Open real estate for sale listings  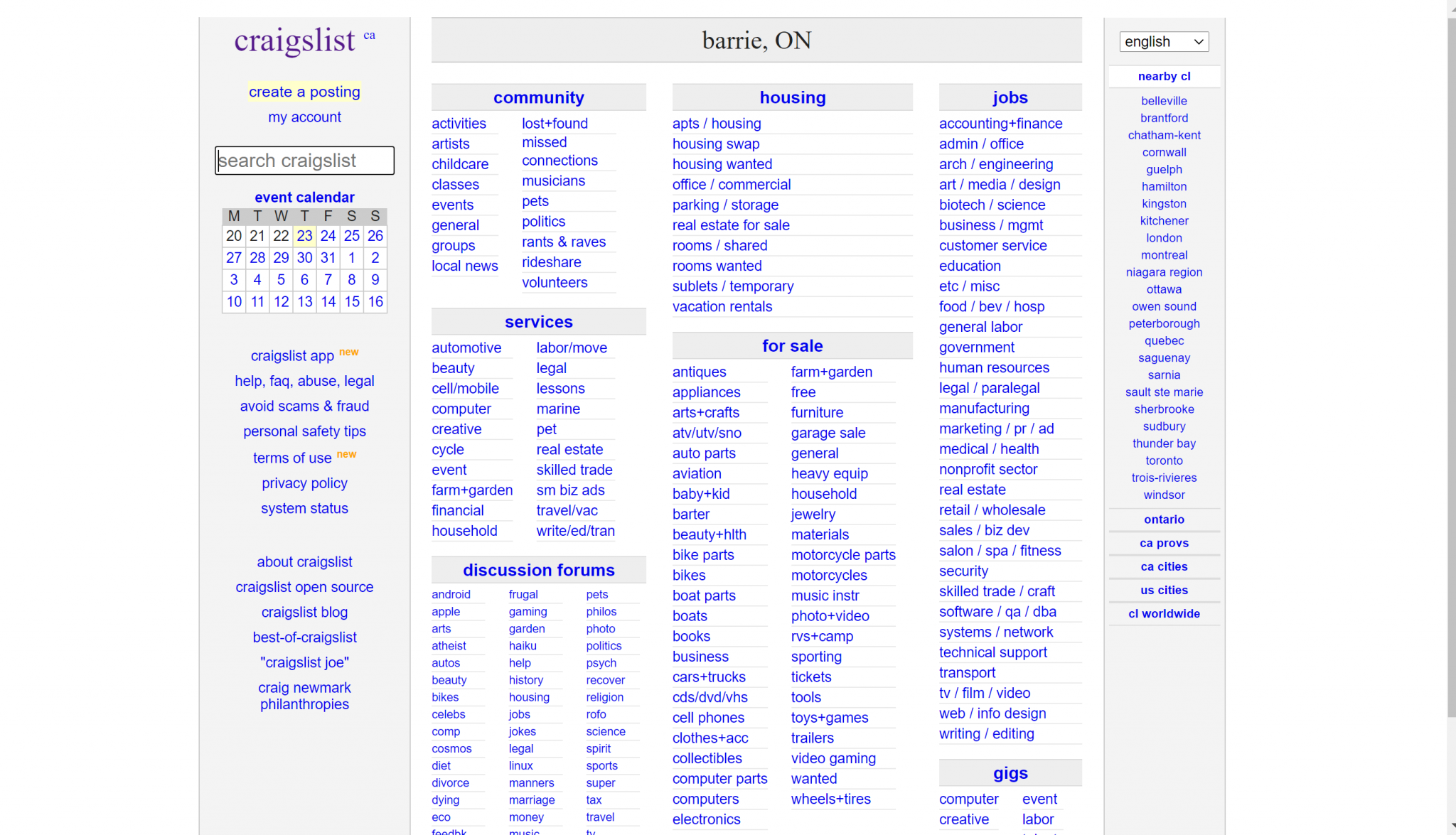point(731,225)
